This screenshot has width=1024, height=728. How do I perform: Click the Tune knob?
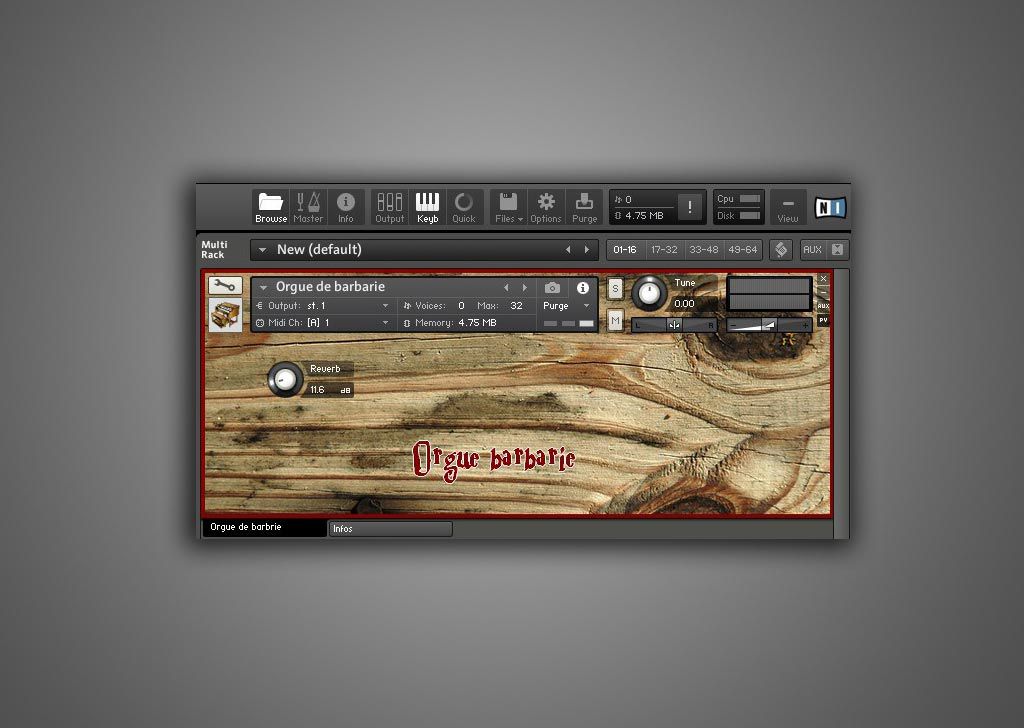pyautogui.click(x=649, y=293)
